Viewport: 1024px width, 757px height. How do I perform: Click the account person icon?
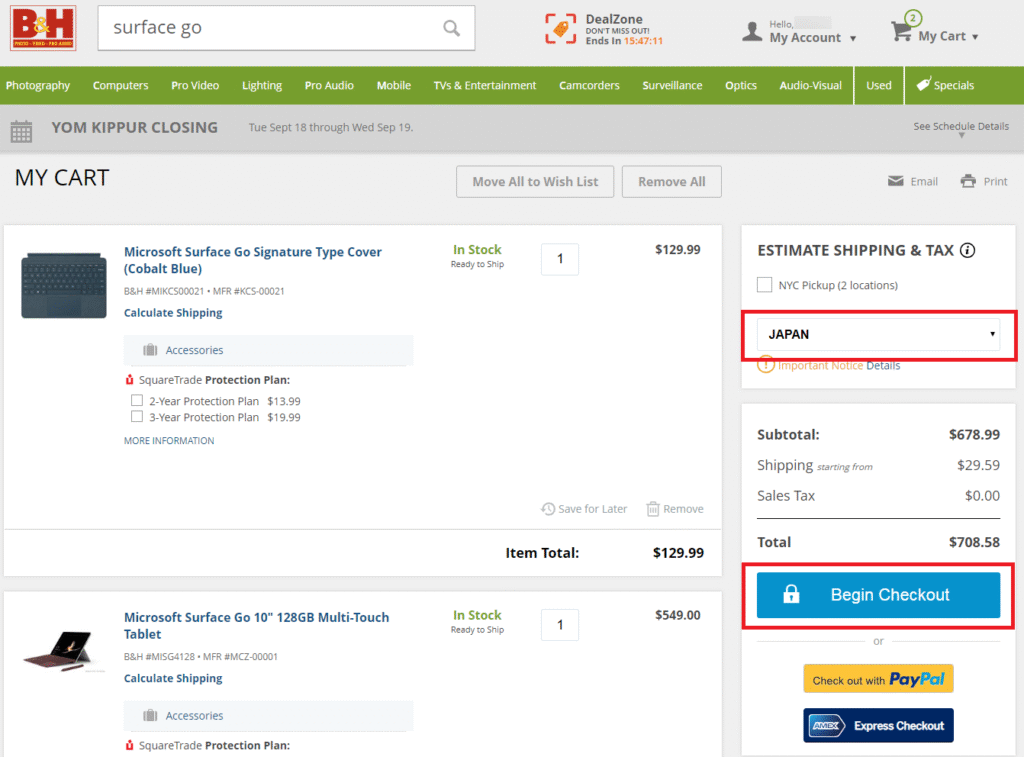pos(752,31)
